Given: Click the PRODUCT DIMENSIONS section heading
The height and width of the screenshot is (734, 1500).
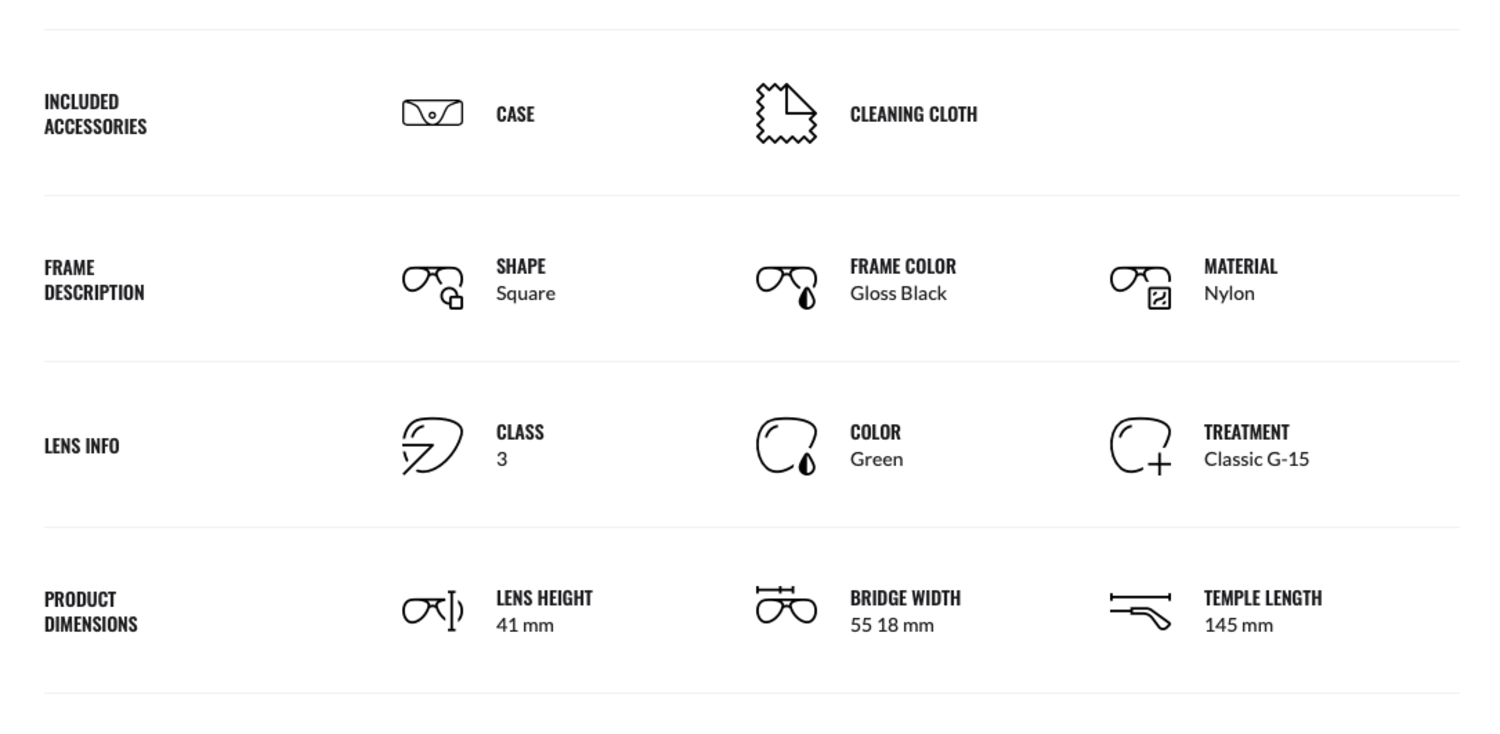Looking at the screenshot, I should pyautogui.click(x=91, y=612).
